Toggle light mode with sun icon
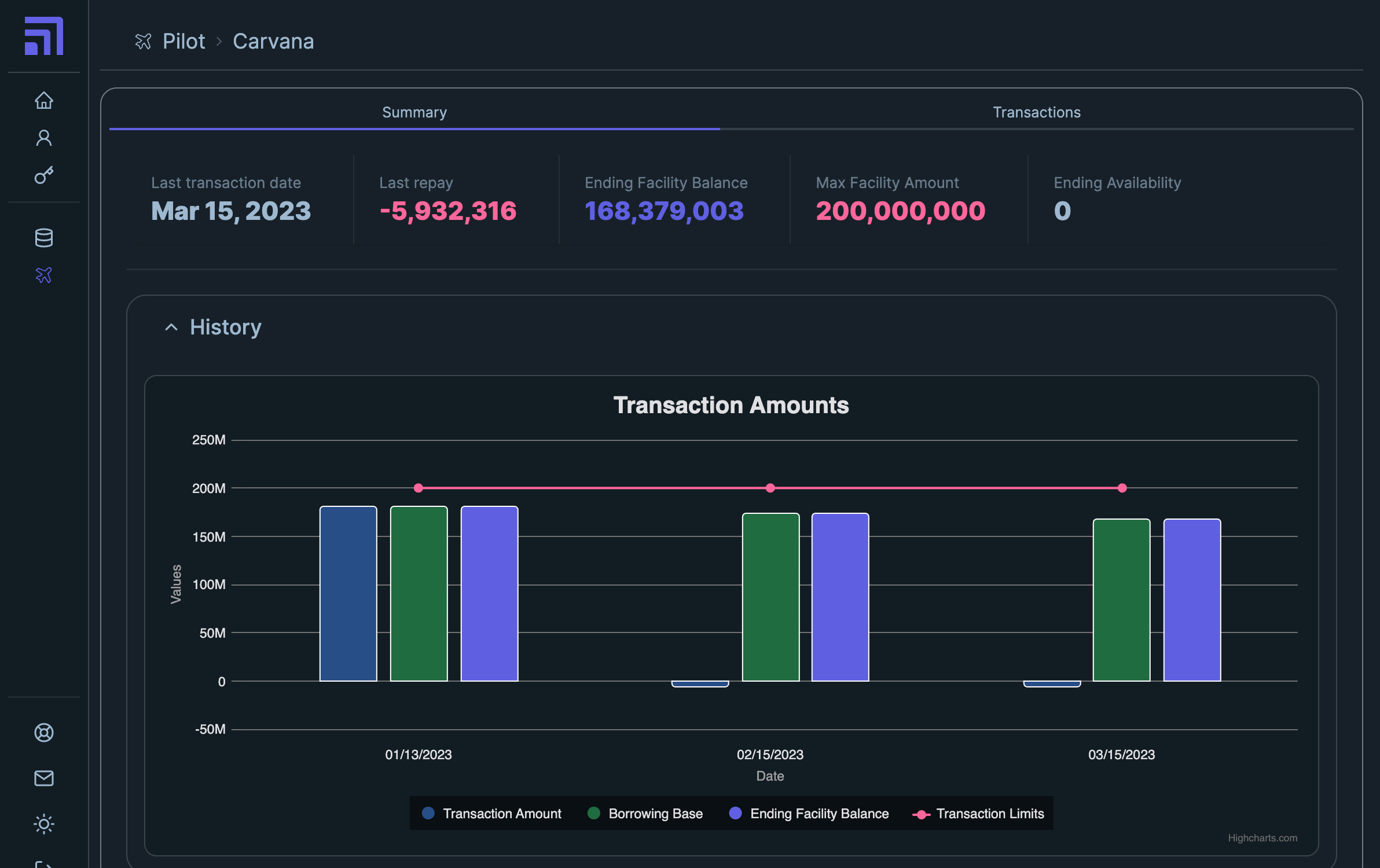Image resolution: width=1380 pixels, height=868 pixels. coord(44,823)
